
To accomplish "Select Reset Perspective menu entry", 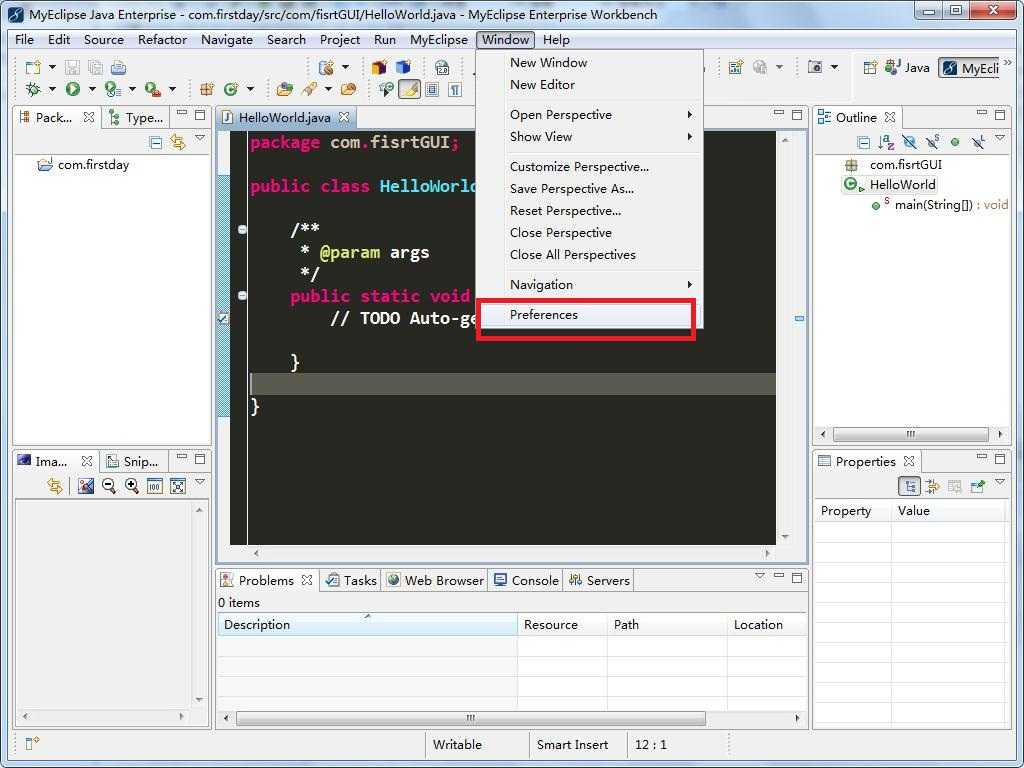I will point(591,211).
